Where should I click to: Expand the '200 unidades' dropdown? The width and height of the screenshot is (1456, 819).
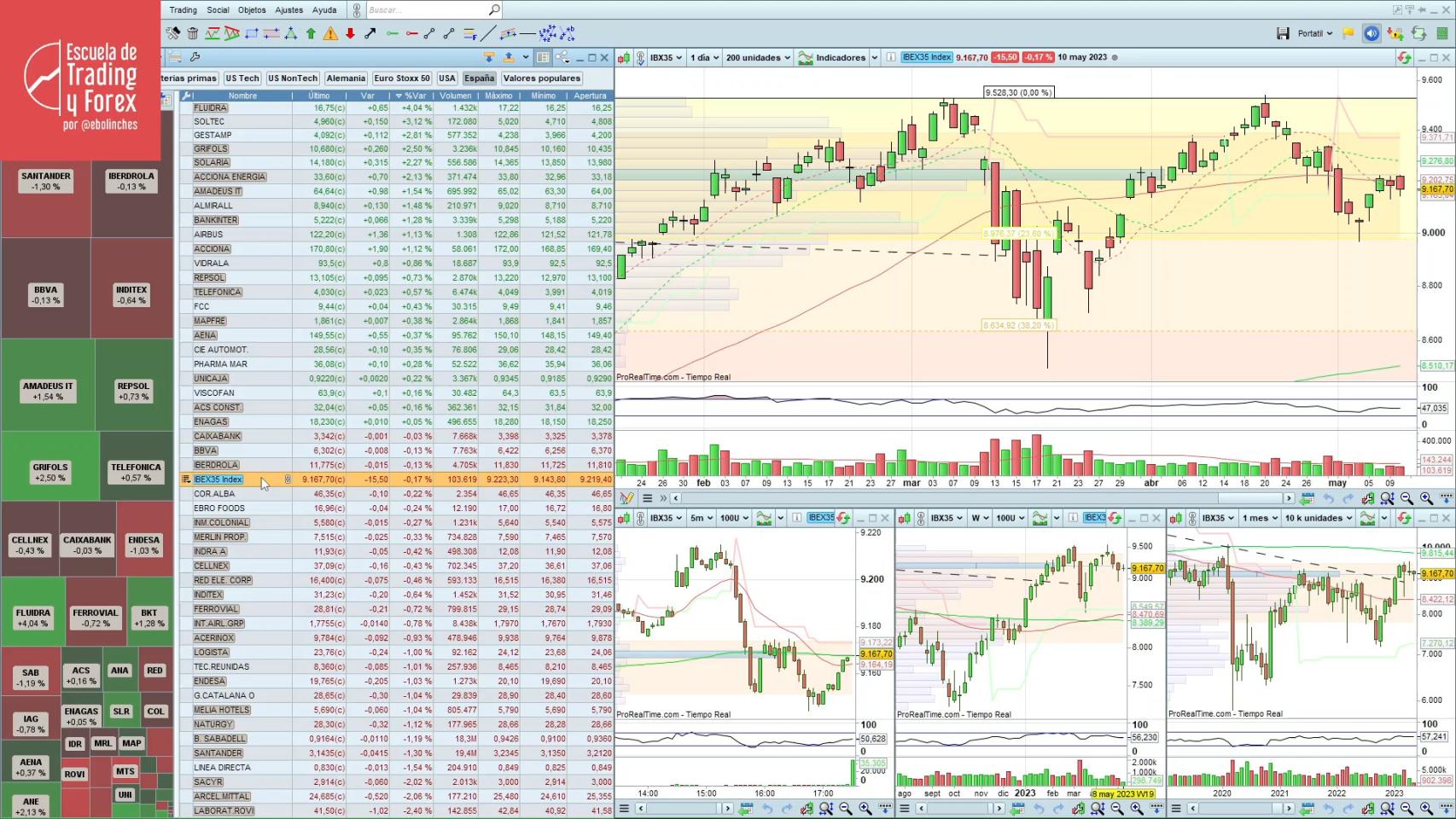pyautogui.click(x=758, y=57)
